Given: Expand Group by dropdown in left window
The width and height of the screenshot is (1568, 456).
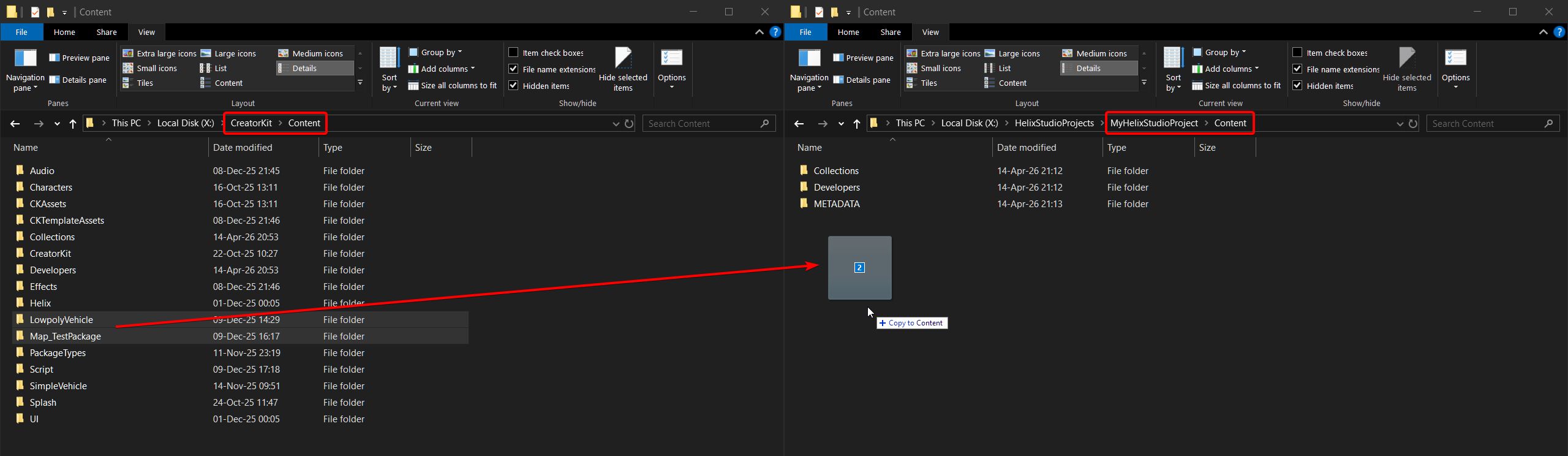Looking at the screenshot, I should coord(435,52).
